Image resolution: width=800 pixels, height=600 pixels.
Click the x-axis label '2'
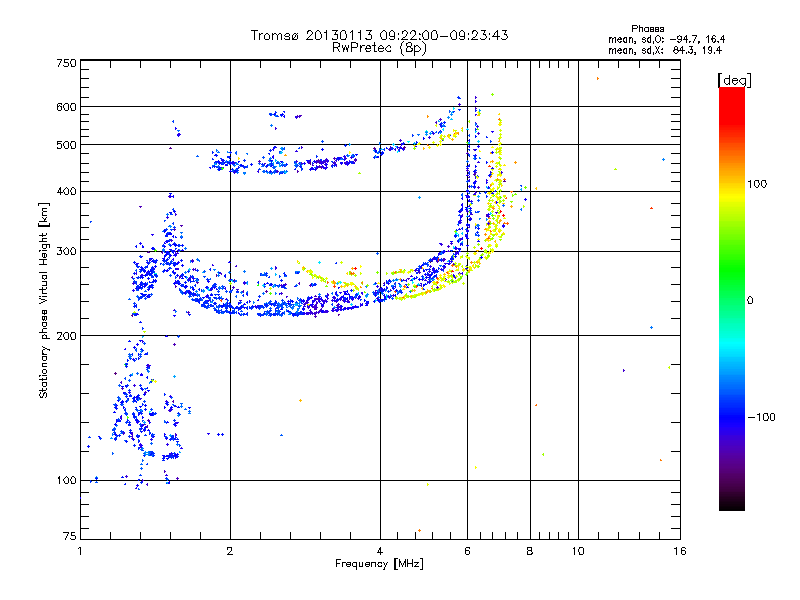(x=230, y=551)
